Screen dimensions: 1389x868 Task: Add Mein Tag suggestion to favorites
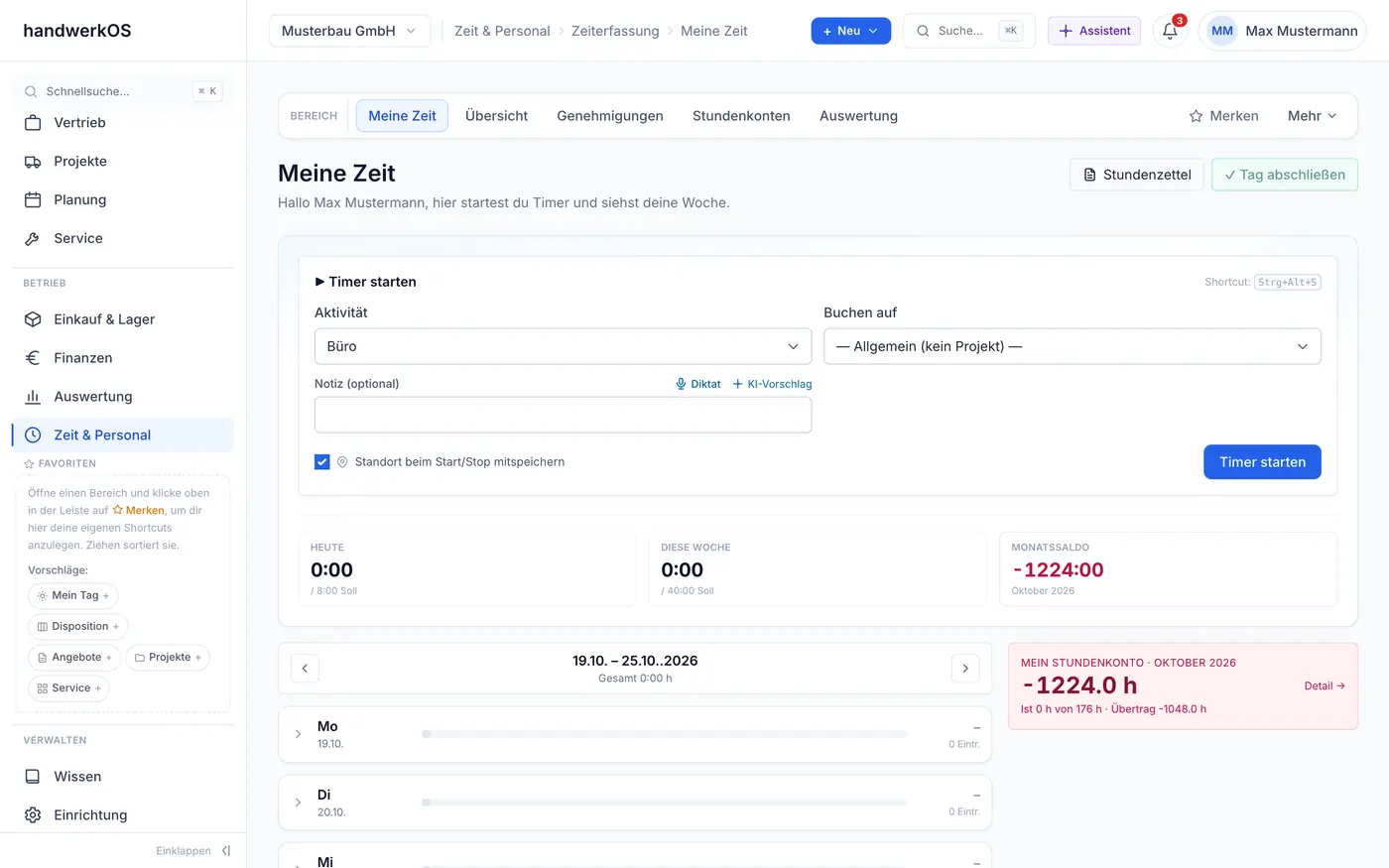[73, 596]
